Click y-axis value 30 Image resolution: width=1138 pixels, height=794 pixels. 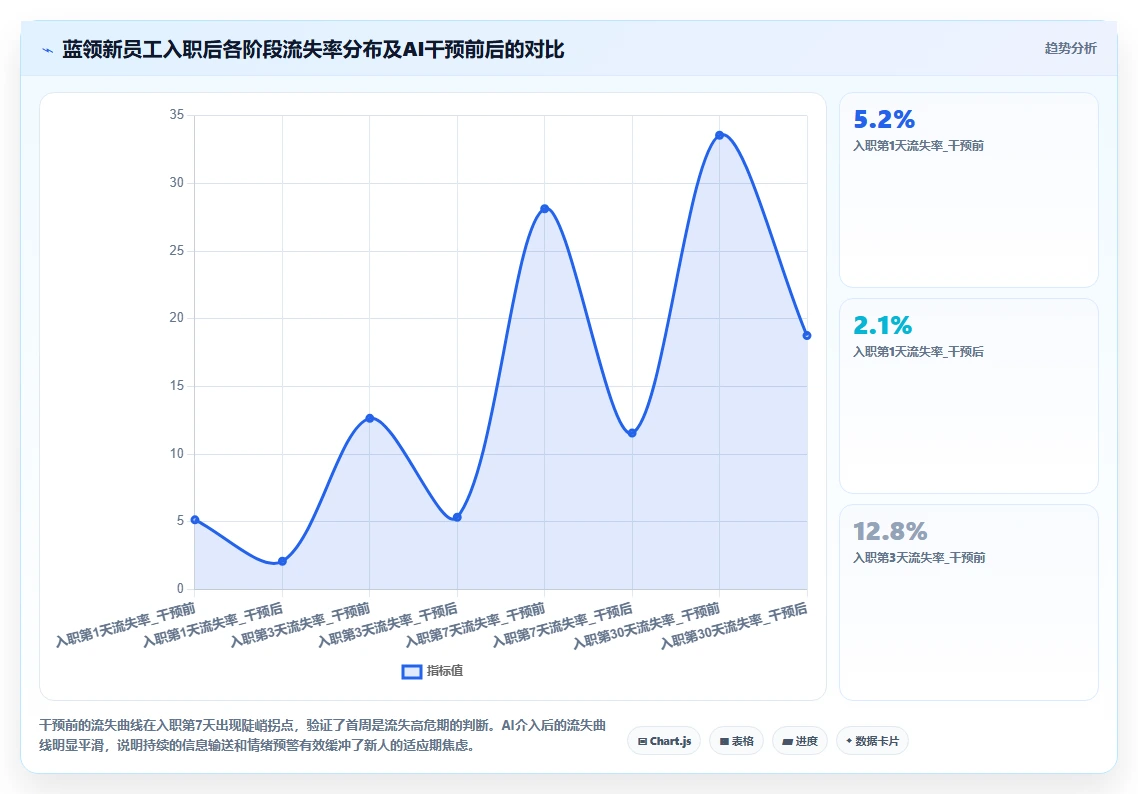click(177, 183)
